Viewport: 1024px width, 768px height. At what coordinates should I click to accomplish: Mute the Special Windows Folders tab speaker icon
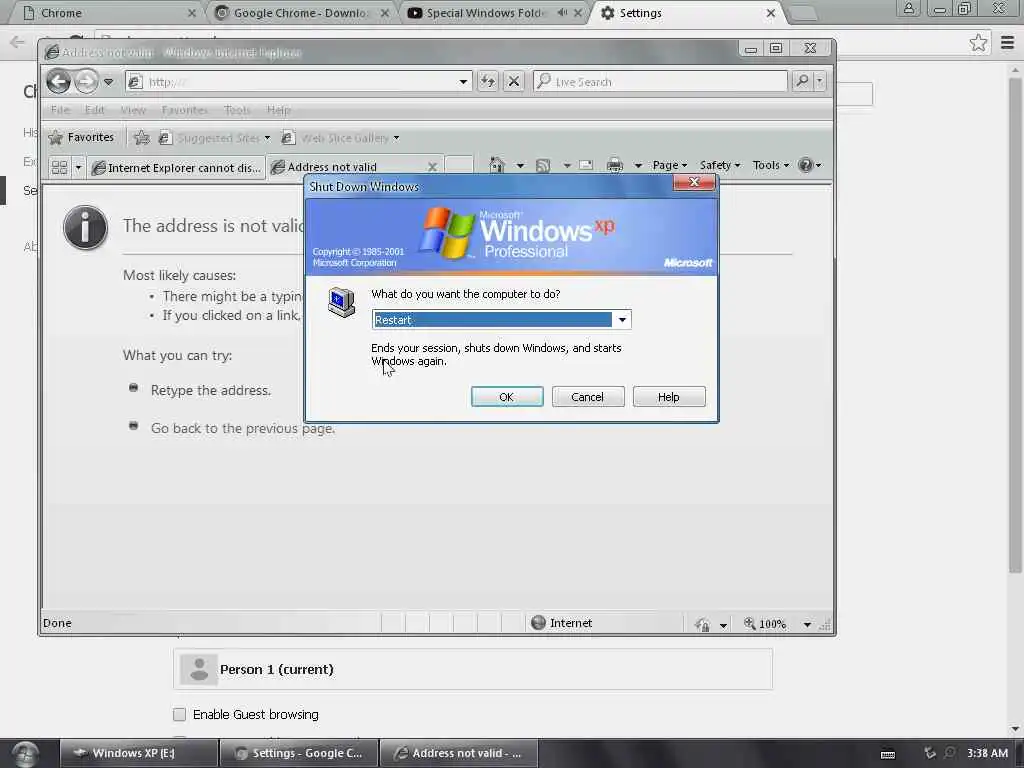[562, 12]
